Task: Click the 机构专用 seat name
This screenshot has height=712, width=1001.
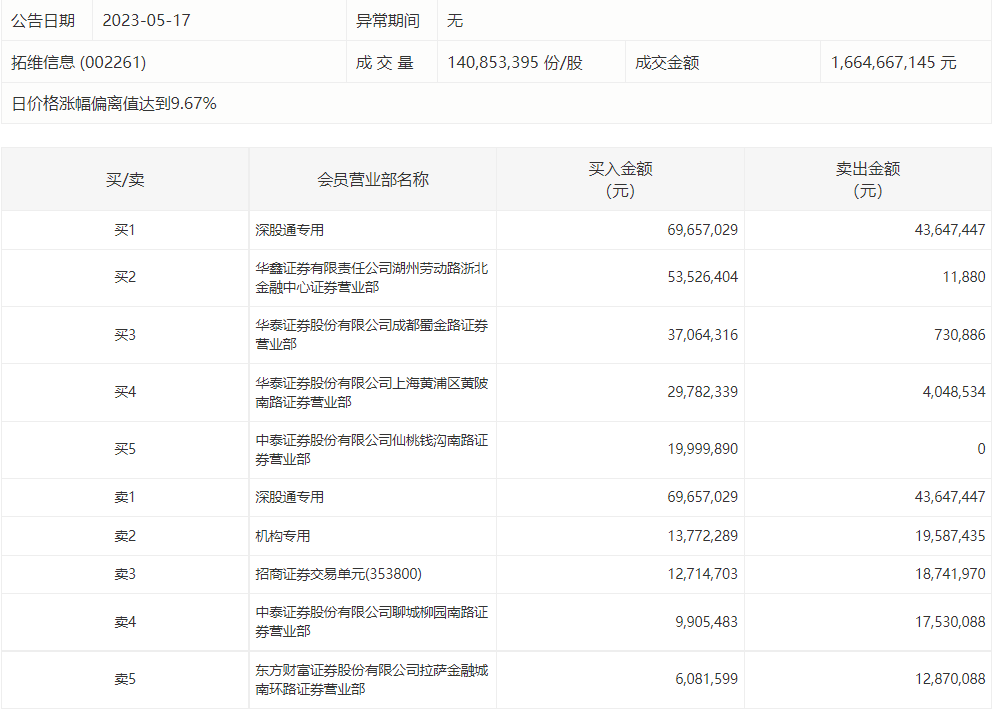Action: pos(283,536)
